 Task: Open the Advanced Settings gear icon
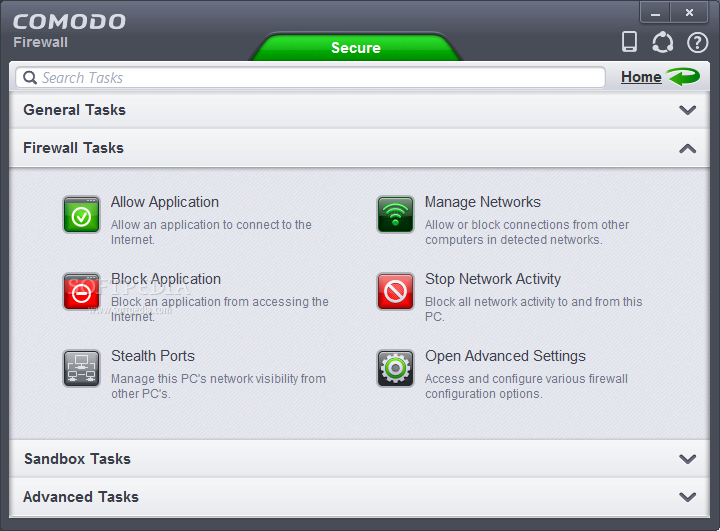click(x=395, y=368)
